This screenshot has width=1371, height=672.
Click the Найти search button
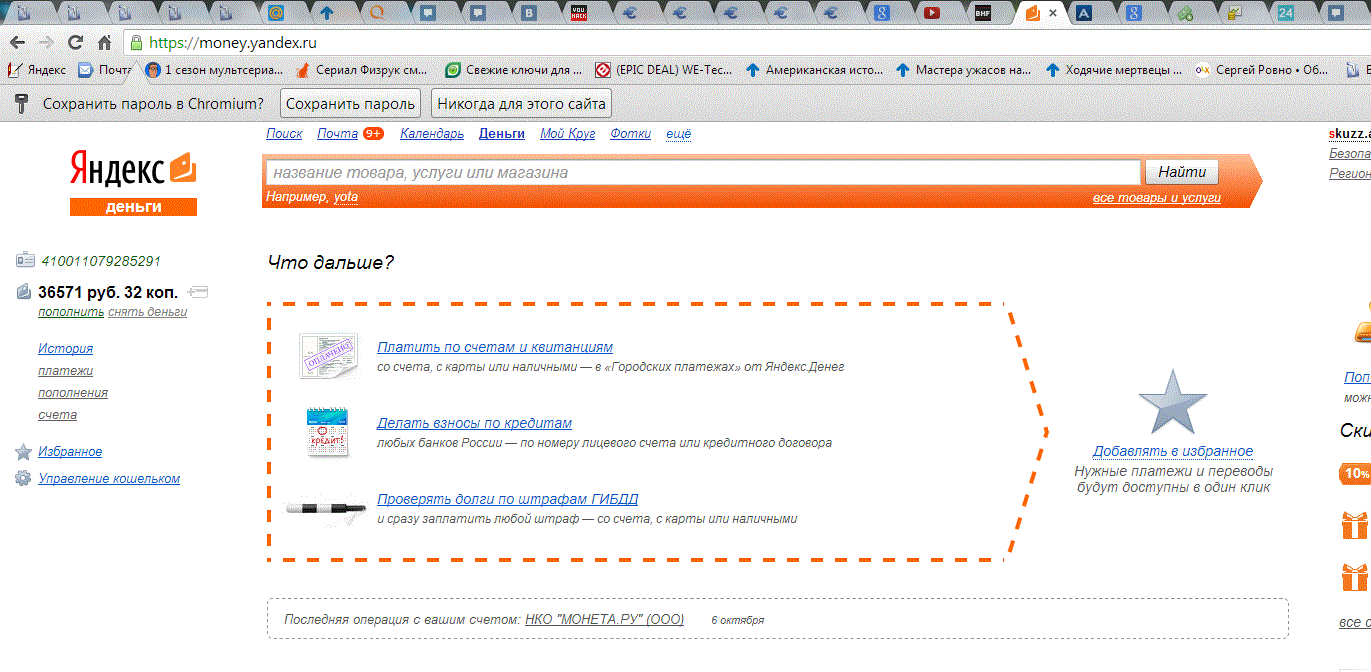1182,172
